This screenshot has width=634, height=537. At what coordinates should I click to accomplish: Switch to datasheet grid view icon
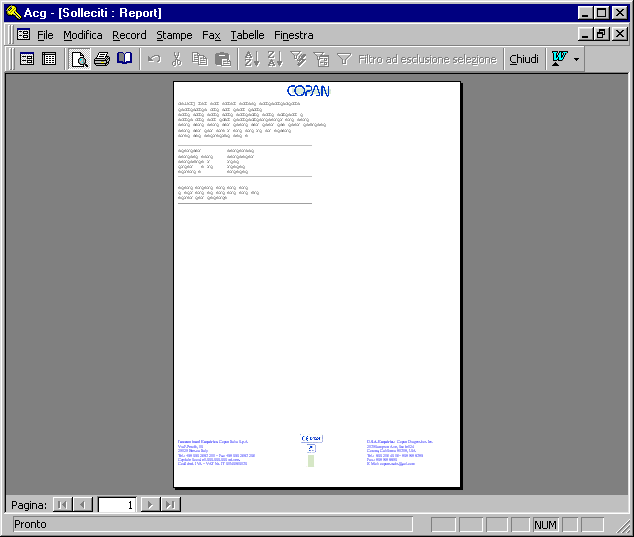(x=49, y=59)
